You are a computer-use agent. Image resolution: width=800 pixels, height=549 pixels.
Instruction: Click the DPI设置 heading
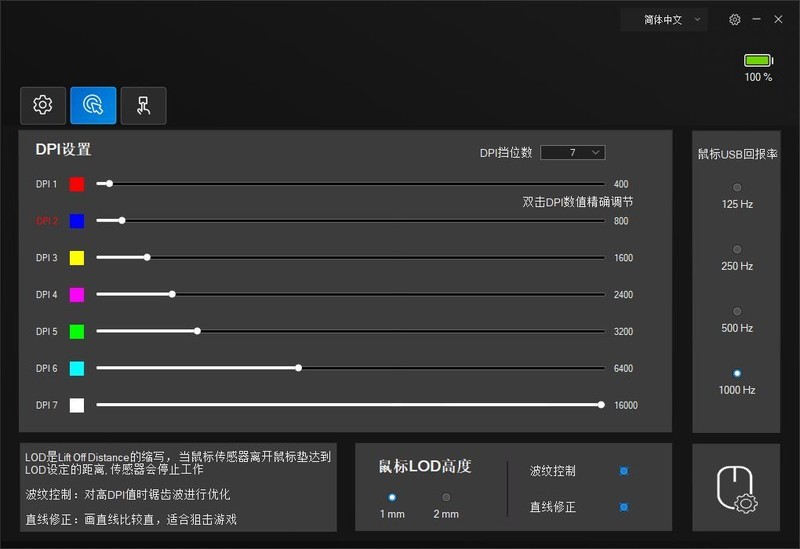point(63,149)
